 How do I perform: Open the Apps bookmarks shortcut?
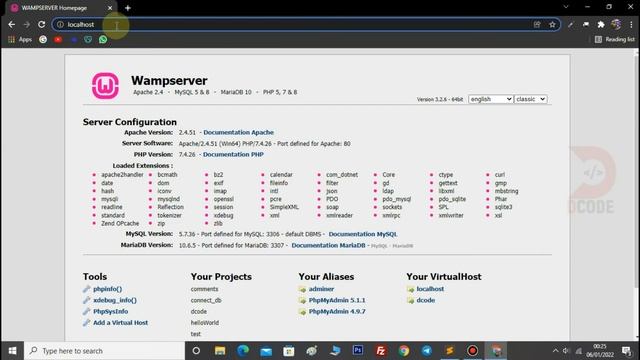click(x=20, y=40)
